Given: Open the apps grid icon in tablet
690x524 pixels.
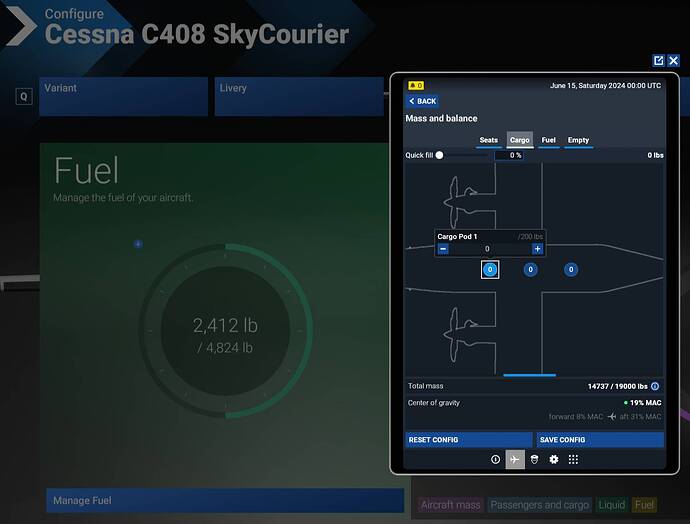Looking at the screenshot, I should (x=573, y=459).
